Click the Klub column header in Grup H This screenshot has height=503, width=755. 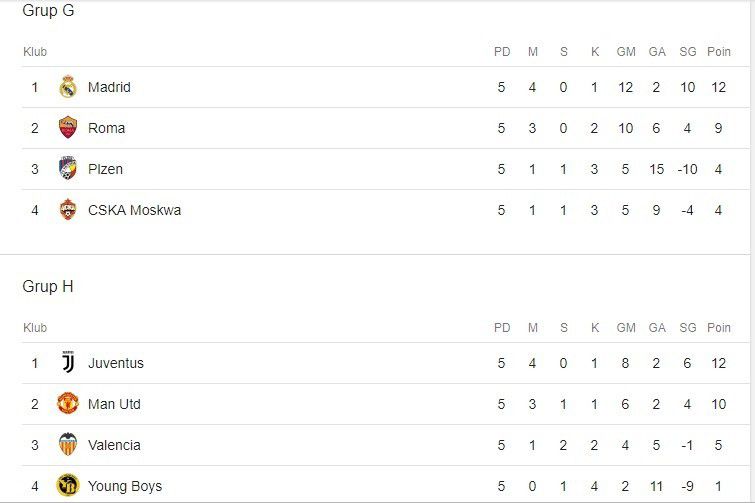click(x=35, y=327)
